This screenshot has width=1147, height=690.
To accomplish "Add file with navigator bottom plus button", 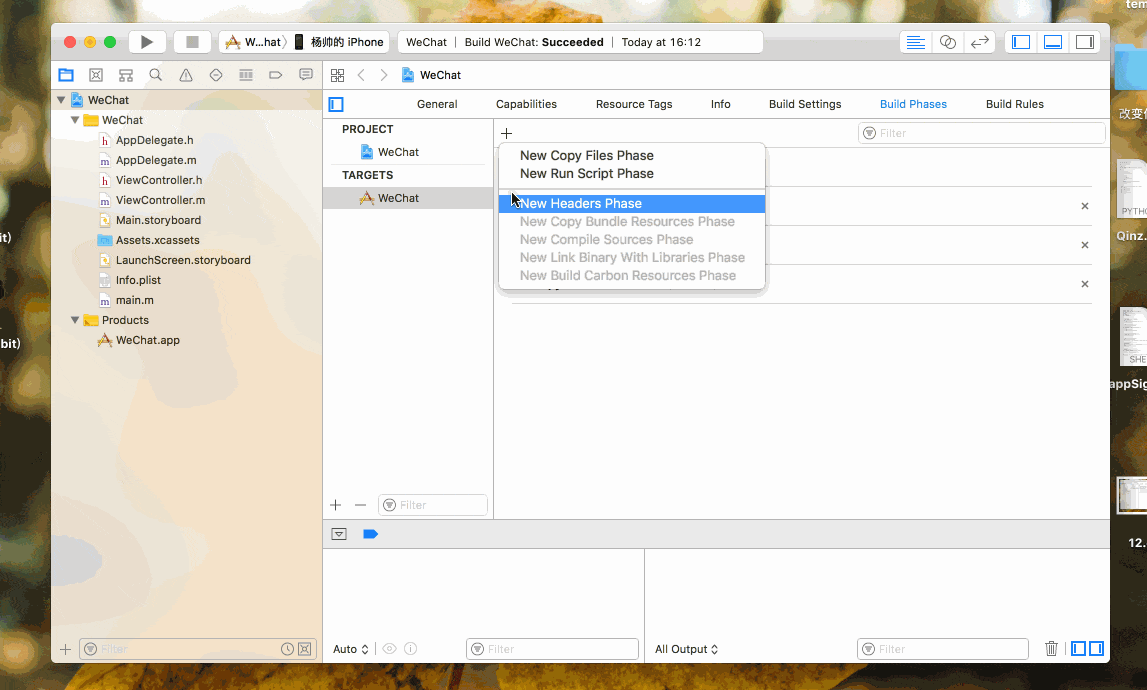I will tap(65, 649).
